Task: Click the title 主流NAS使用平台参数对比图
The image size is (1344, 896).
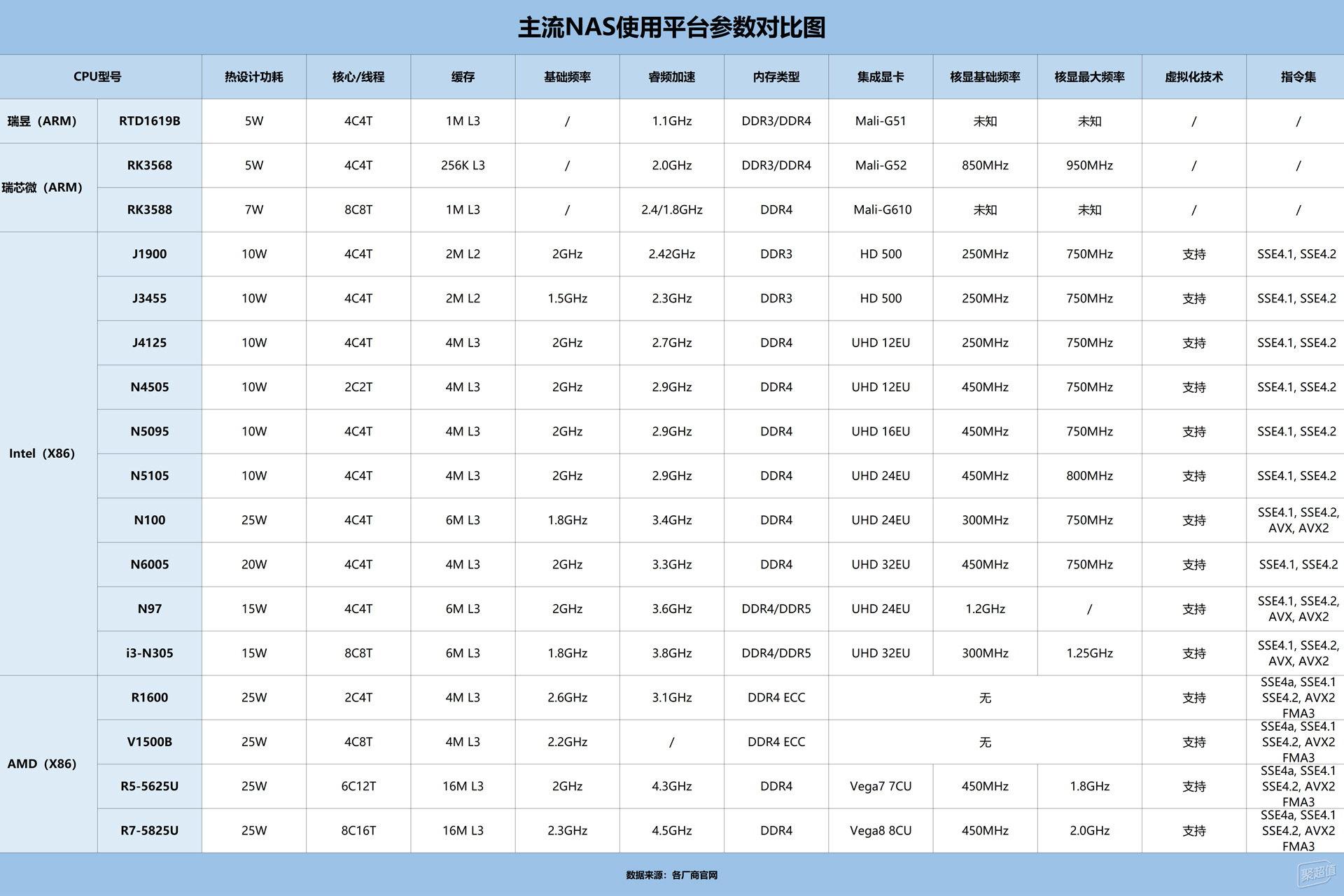Action: click(x=672, y=27)
